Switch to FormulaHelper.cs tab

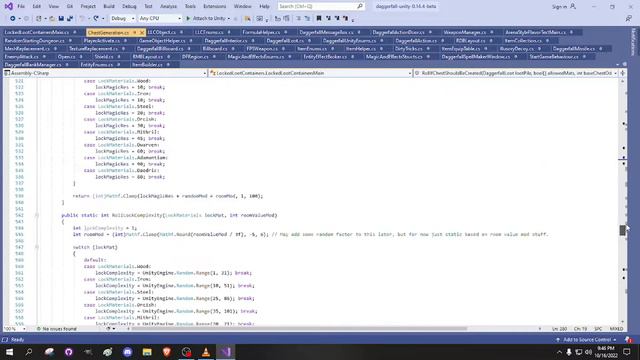click(261, 32)
